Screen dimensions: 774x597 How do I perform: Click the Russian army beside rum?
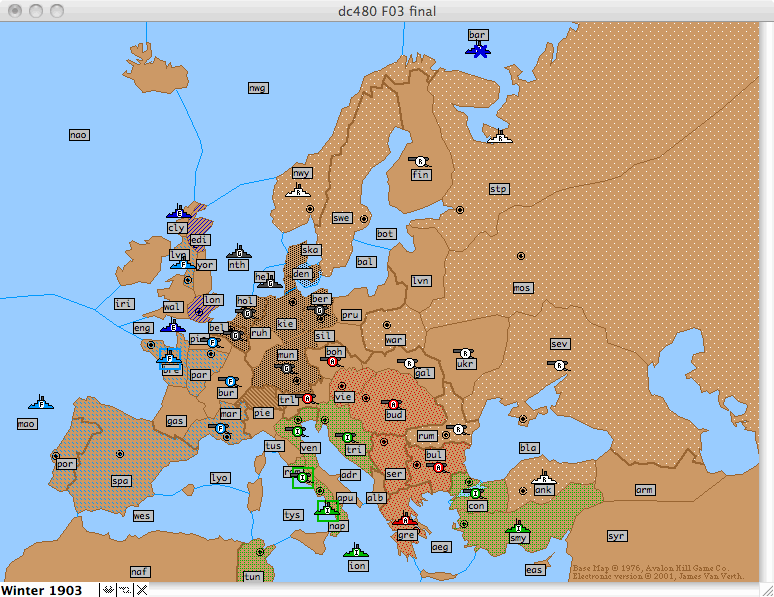(458, 429)
